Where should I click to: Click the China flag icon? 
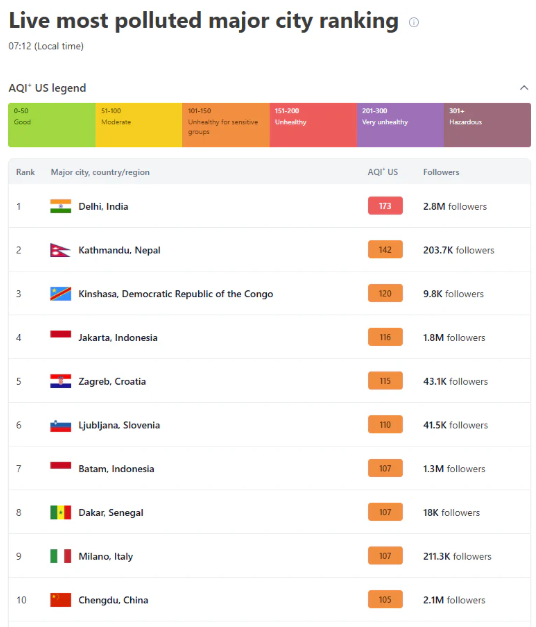[x=60, y=600]
